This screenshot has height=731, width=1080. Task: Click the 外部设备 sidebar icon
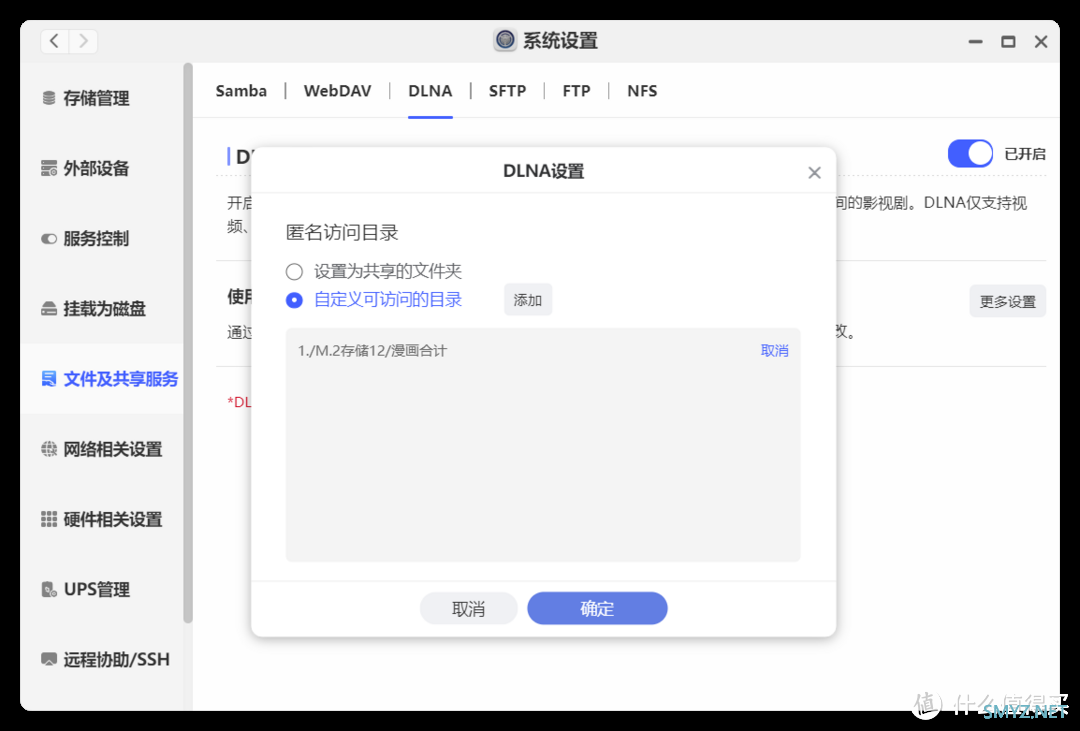point(49,168)
